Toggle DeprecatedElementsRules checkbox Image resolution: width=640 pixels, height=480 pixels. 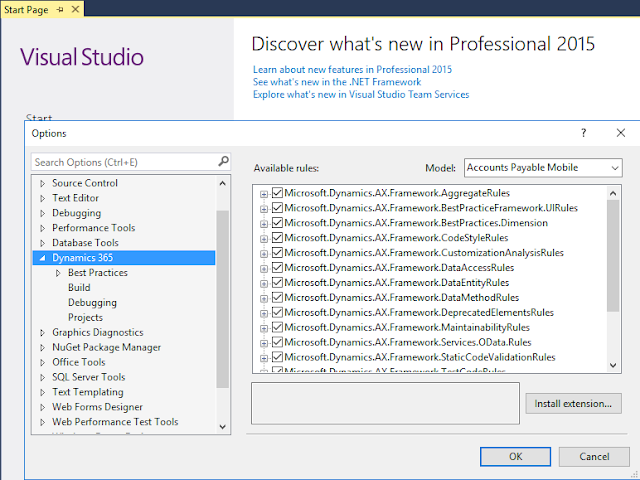(x=278, y=312)
